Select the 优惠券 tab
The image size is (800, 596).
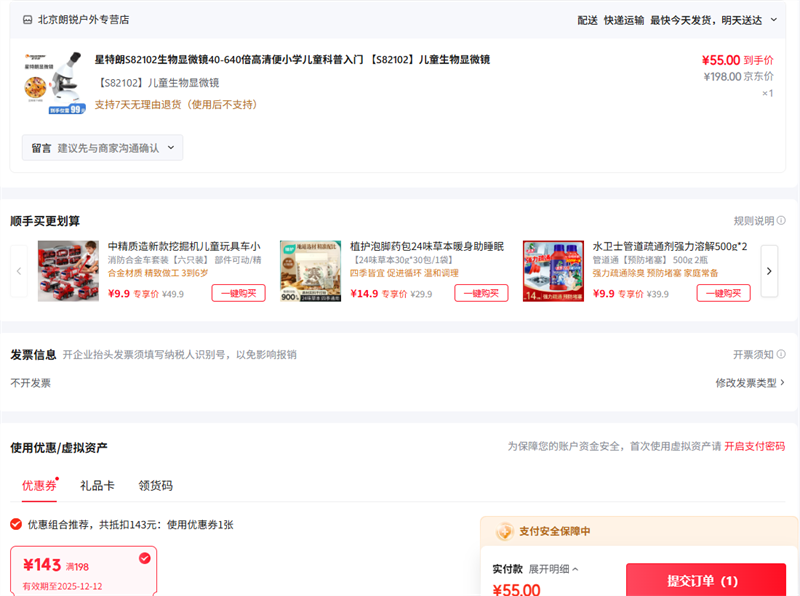pos(39,486)
